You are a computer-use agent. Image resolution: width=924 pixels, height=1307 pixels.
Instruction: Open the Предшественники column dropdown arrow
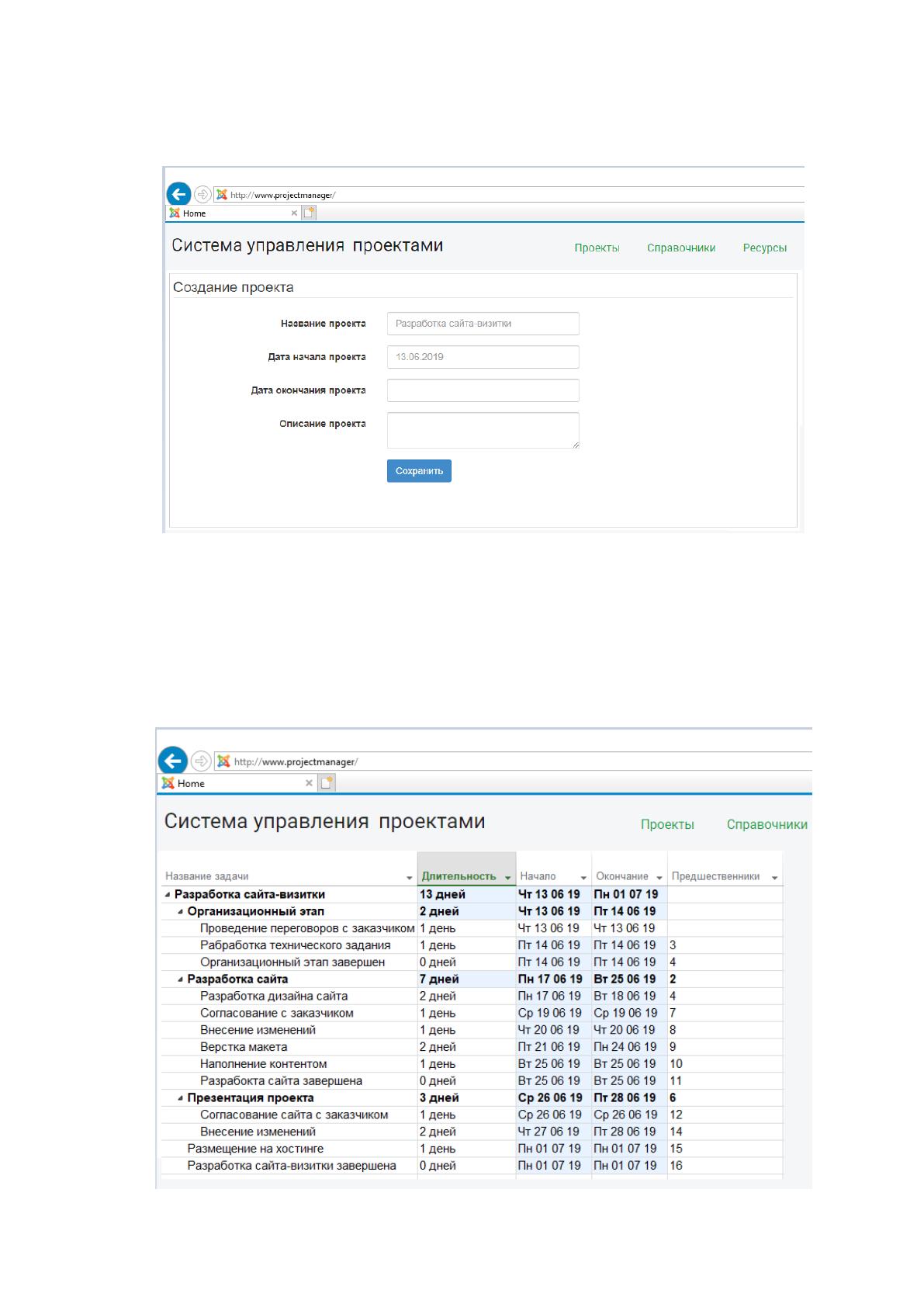click(774, 878)
